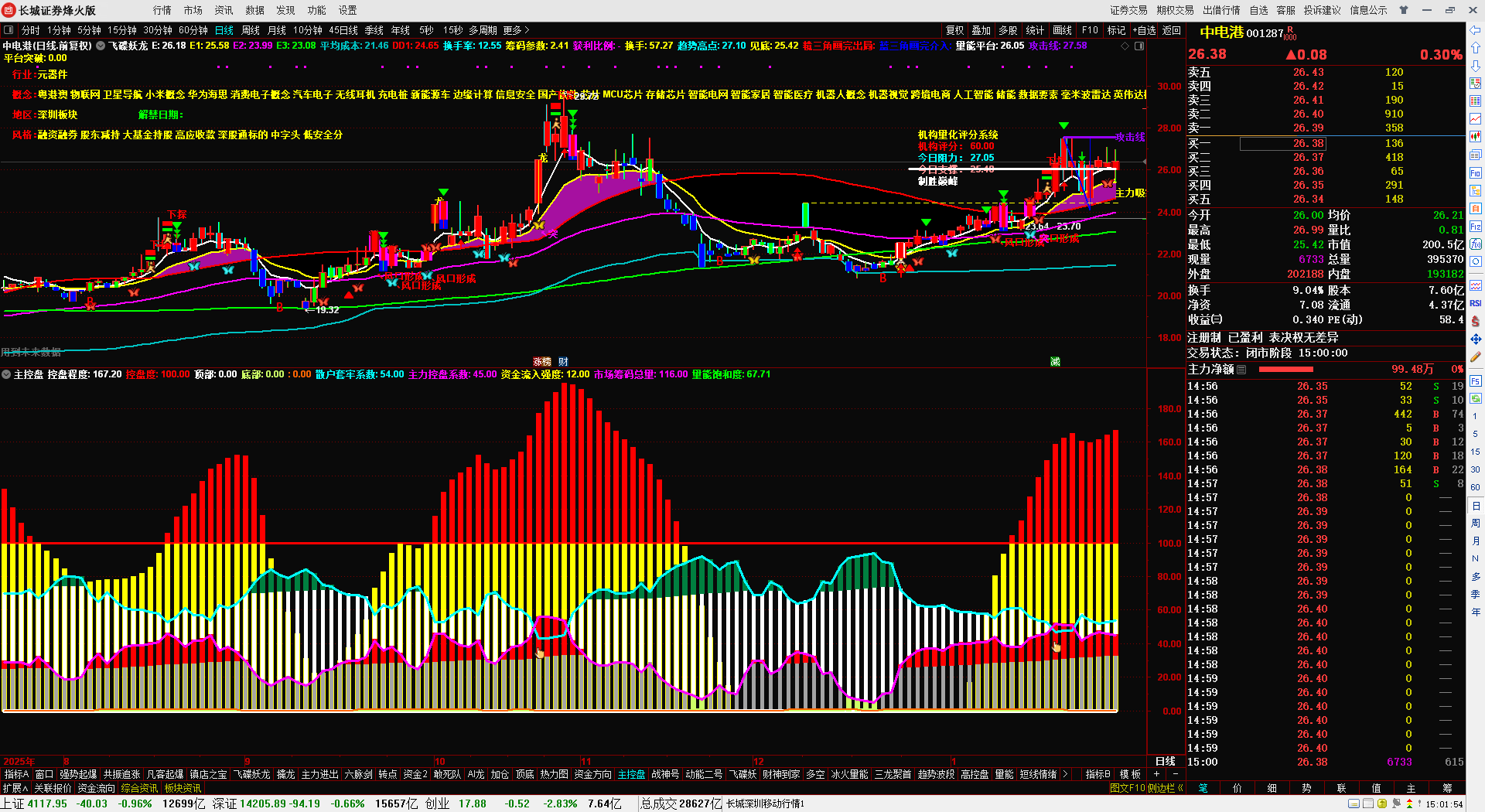
Task: Select the 季 quarterly period in right sidebar
Action: pyautogui.click(x=1476, y=594)
